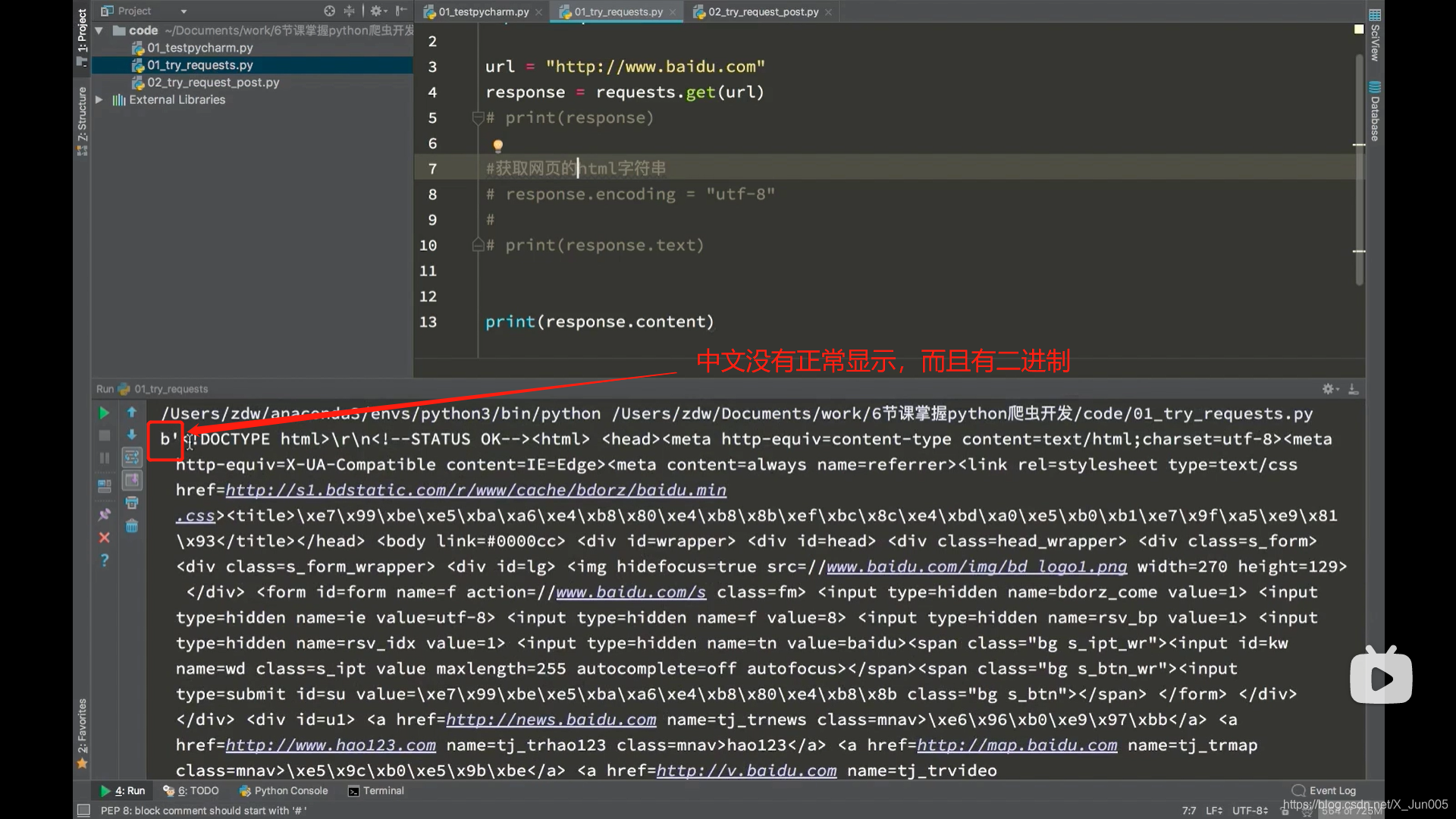
Task: Open the www.baidu.com/s link
Action: click(631, 592)
